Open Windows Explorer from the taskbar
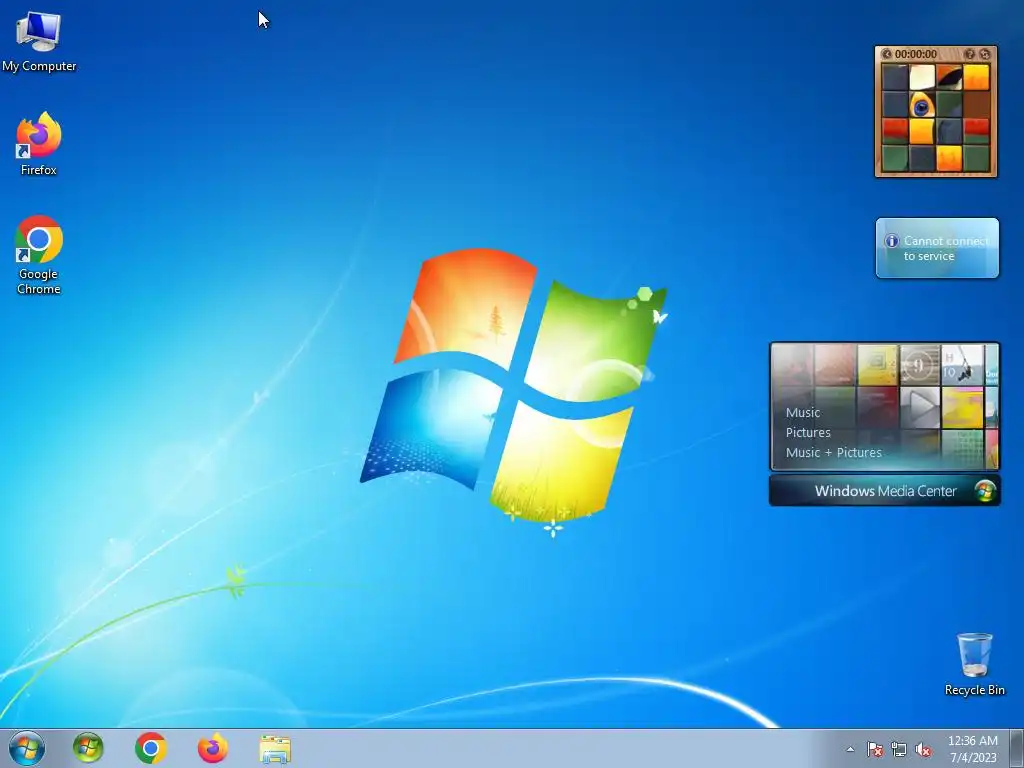This screenshot has width=1024, height=768. [x=275, y=749]
